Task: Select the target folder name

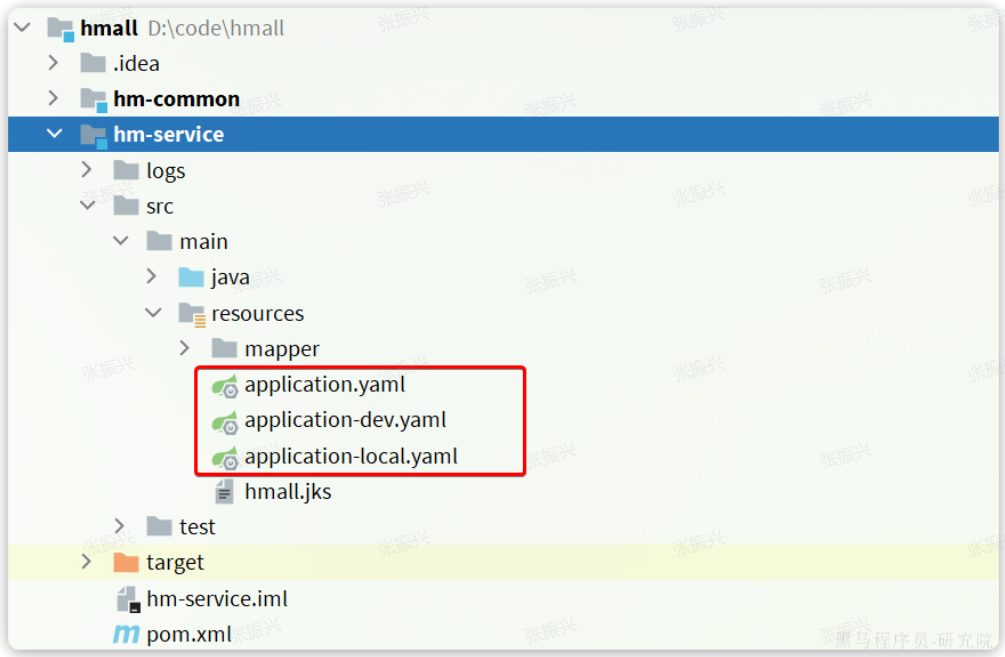Action: pos(175,563)
